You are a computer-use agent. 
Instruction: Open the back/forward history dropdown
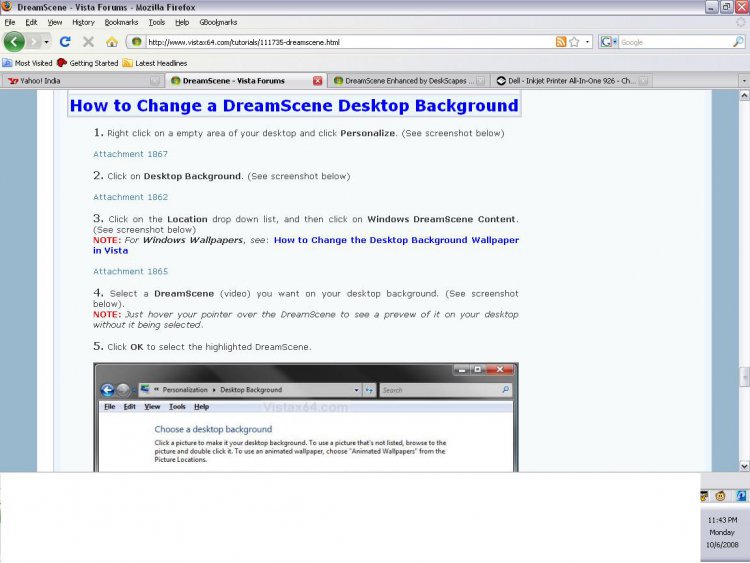click(46, 42)
